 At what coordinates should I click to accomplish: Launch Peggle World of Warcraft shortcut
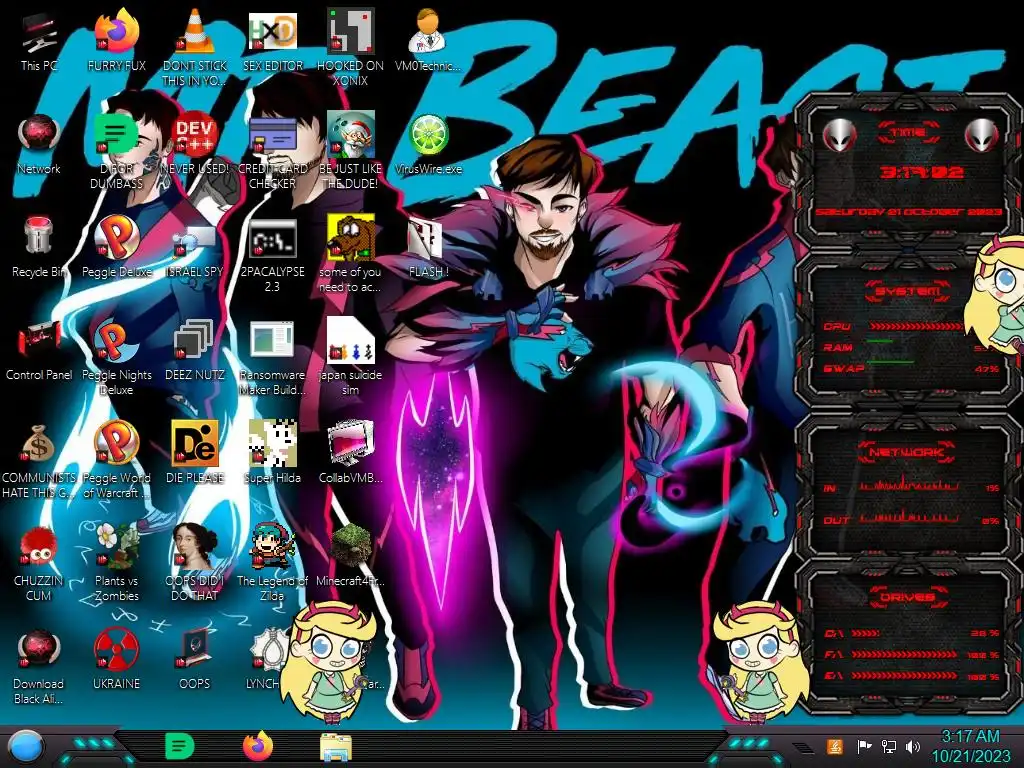(116, 443)
